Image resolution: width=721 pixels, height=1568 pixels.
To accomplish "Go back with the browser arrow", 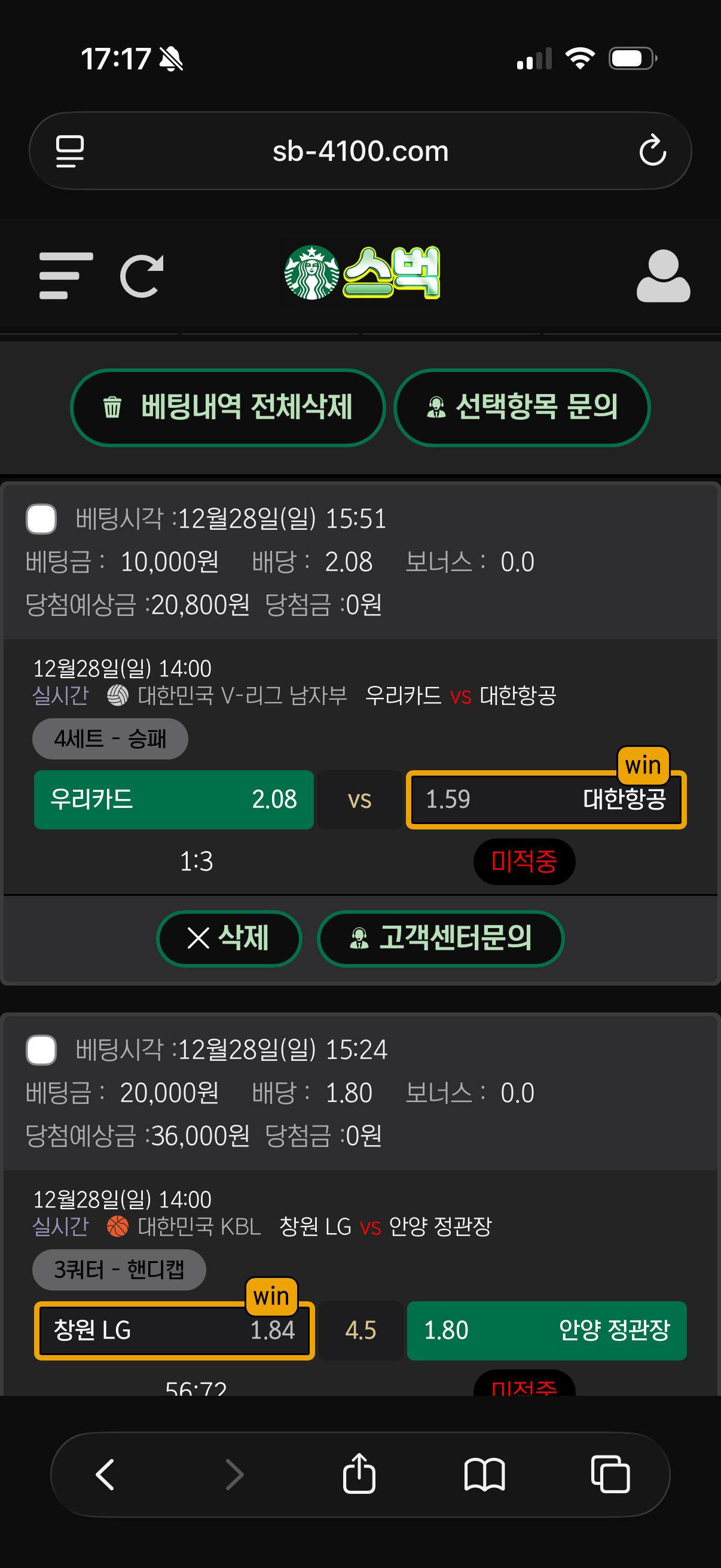I will coord(105,1474).
